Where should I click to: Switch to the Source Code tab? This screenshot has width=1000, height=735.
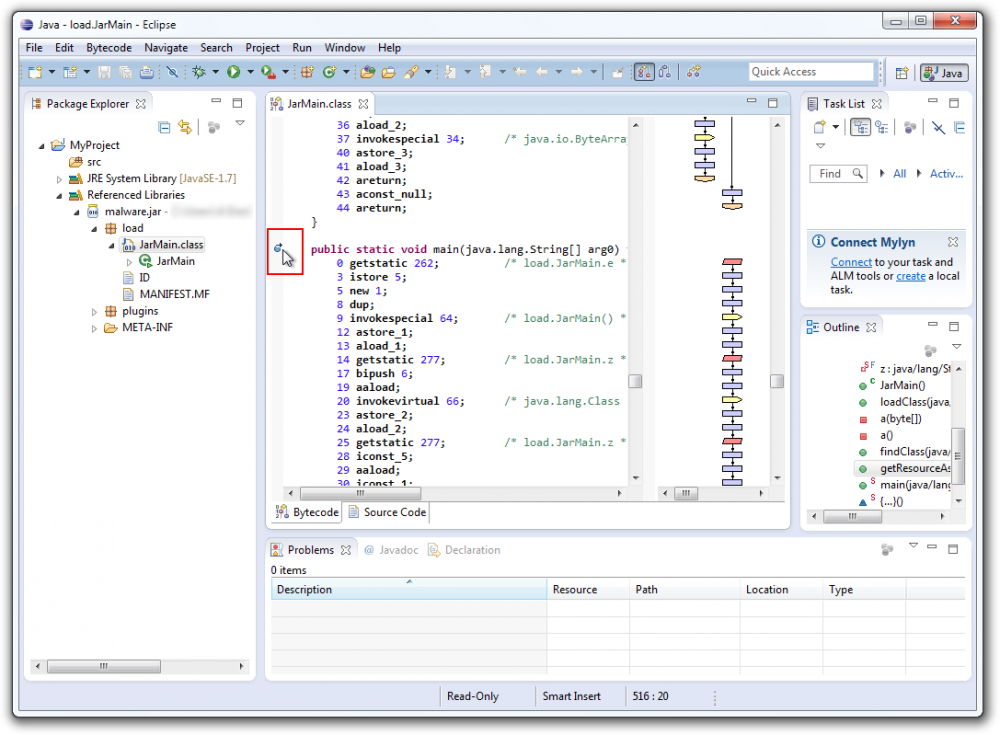[387, 512]
